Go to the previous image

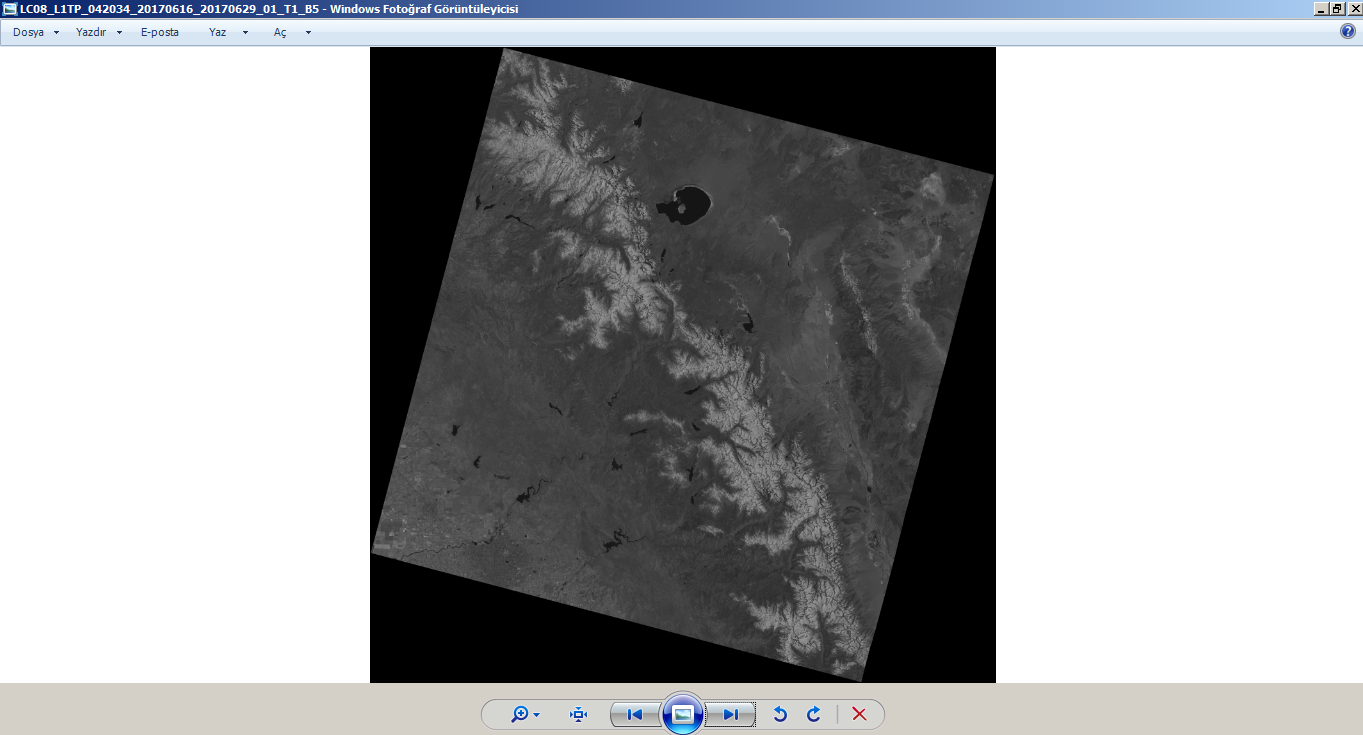(x=635, y=714)
